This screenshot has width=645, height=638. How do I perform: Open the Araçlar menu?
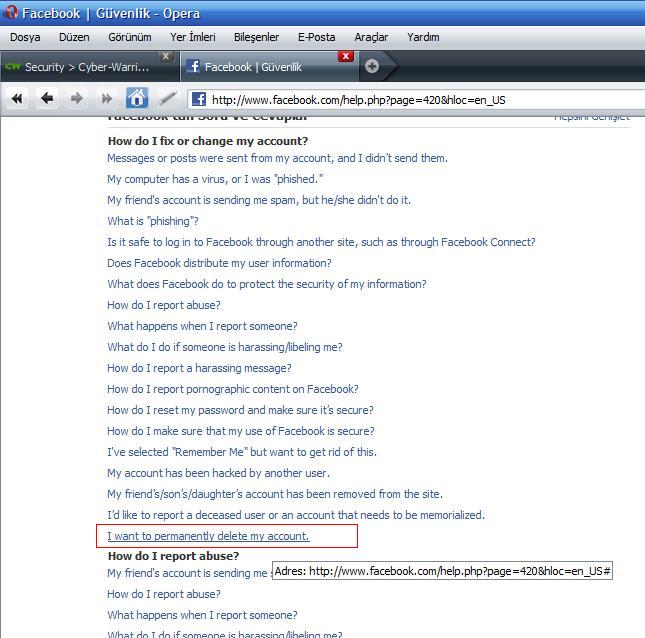[x=371, y=37]
